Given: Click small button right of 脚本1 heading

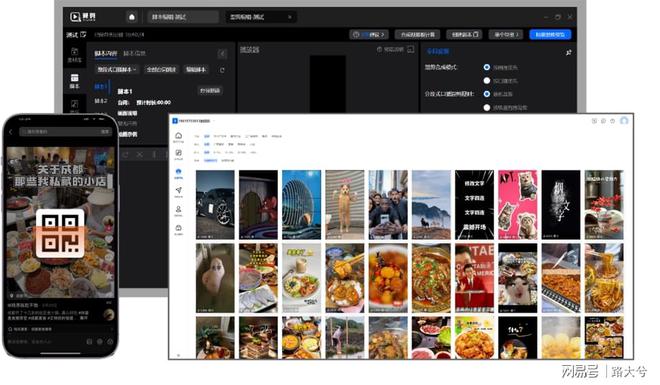Looking at the screenshot, I should click(x=210, y=90).
